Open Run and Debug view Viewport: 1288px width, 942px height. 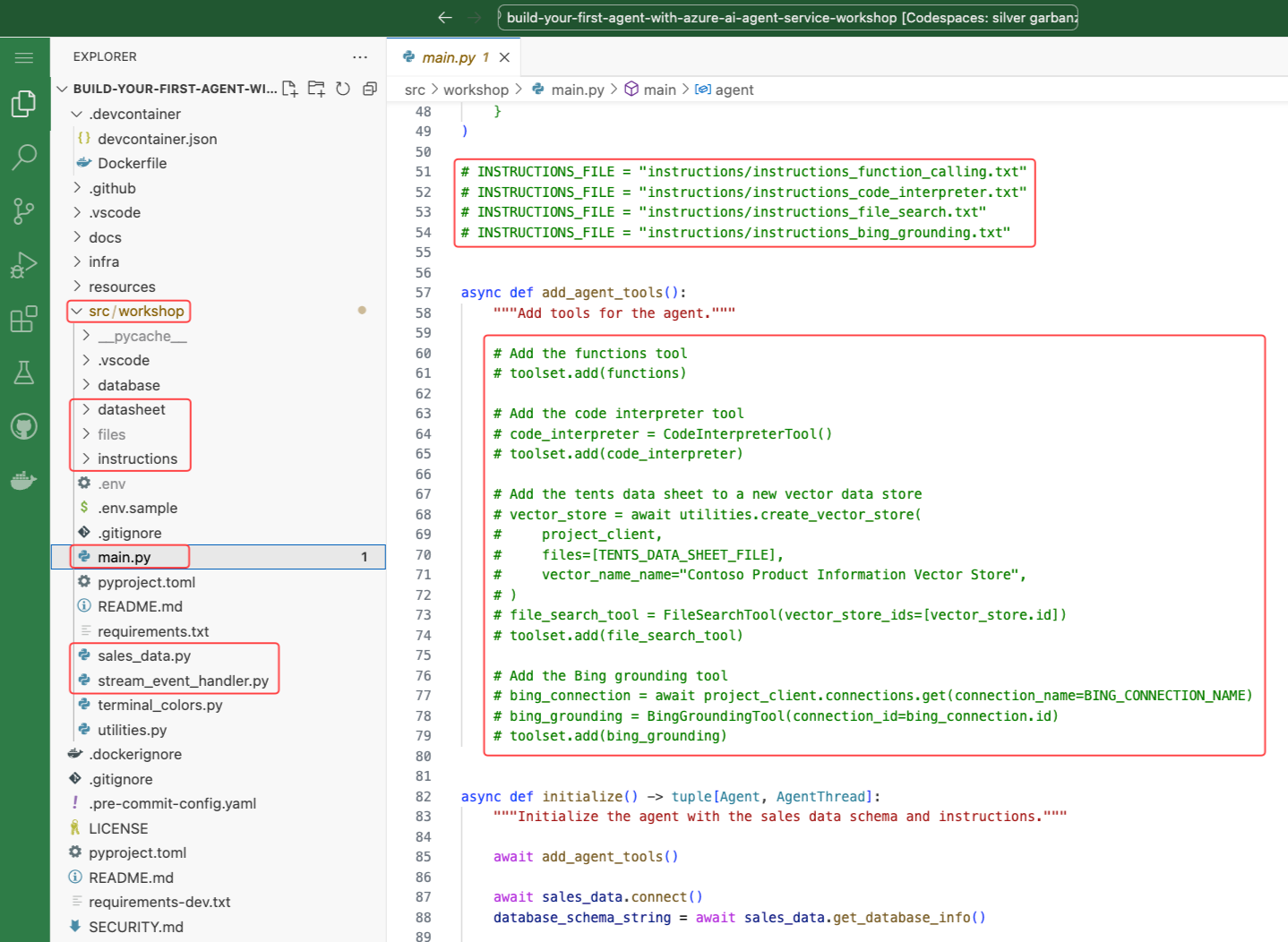pyautogui.click(x=24, y=265)
